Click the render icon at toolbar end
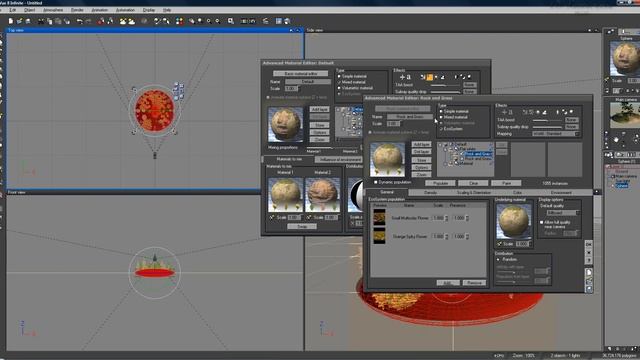The height and width of the screenshot is (360, 640). pyautogui.click(x=287, y=21)
